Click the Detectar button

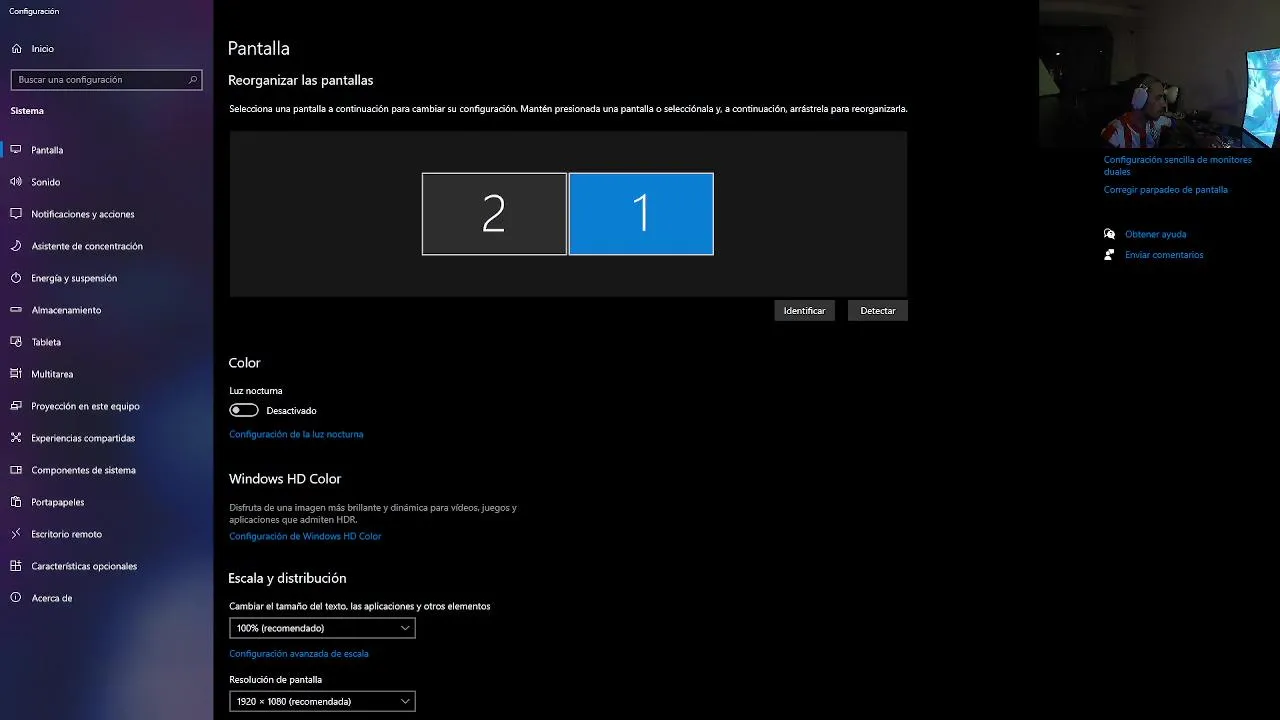(x=878, y=311)
